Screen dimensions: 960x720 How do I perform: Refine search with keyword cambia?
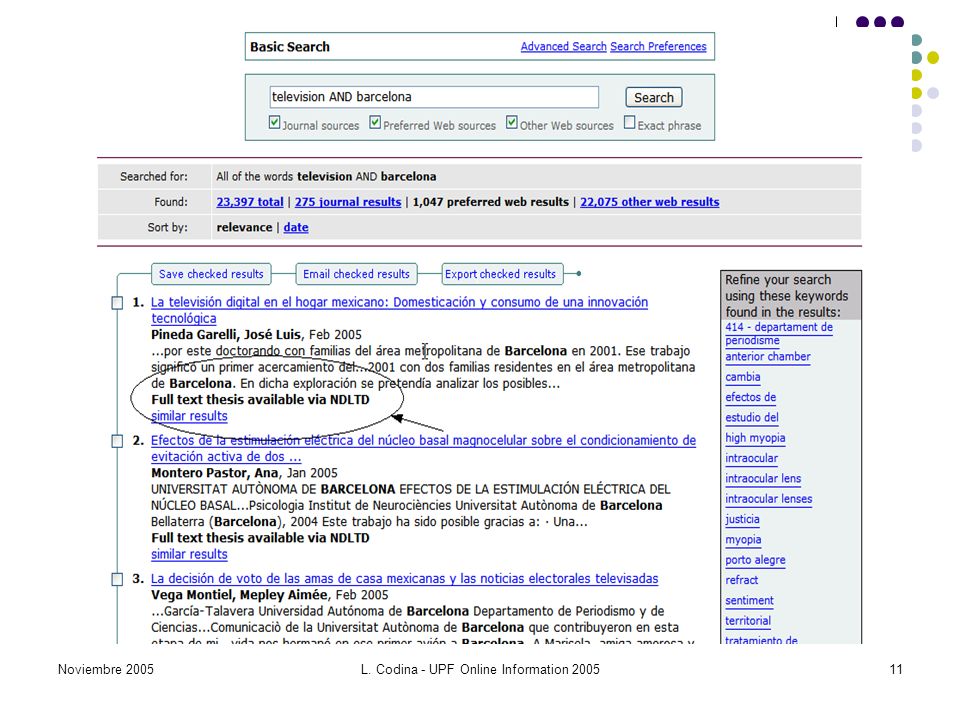(743, 377)
